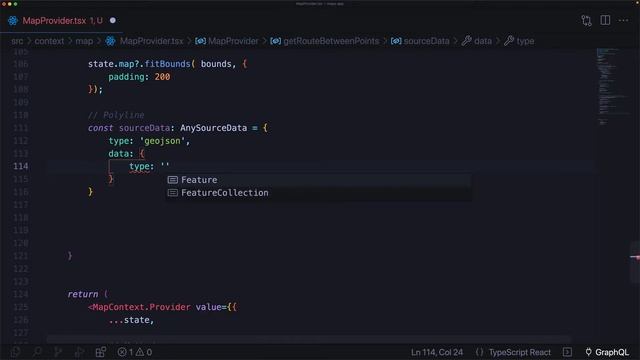Screen dimensions: 640x360
Task: Open Search icon in bottom bar
Action: 37,352
